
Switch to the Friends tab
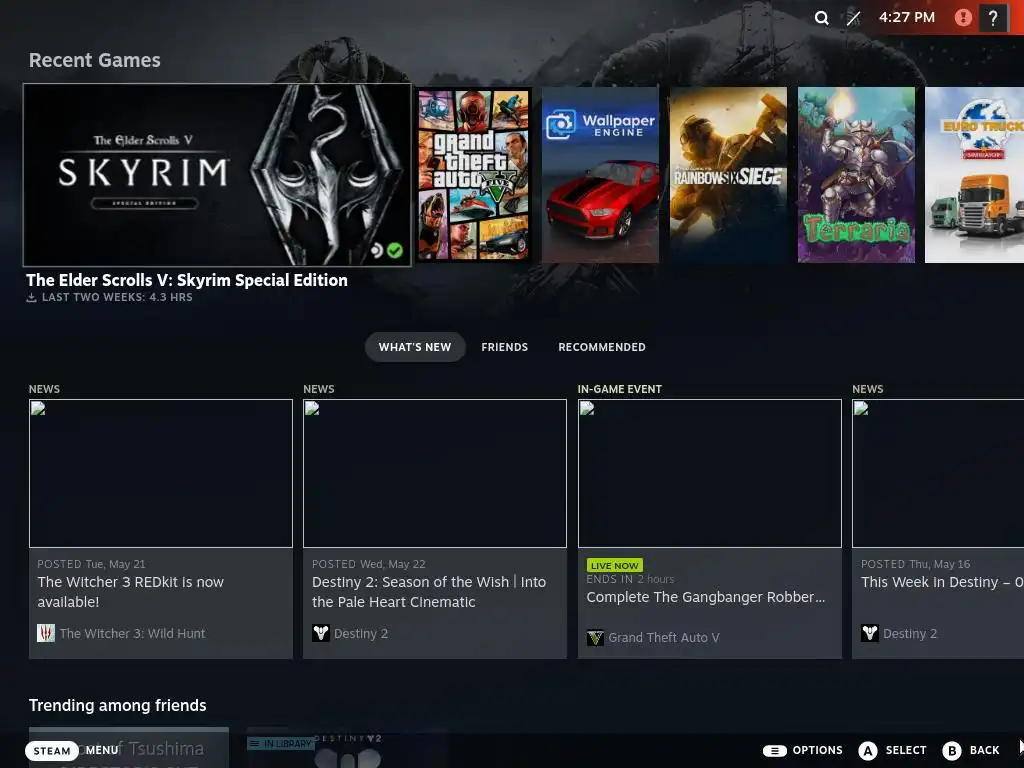click(x=504, y=347)
